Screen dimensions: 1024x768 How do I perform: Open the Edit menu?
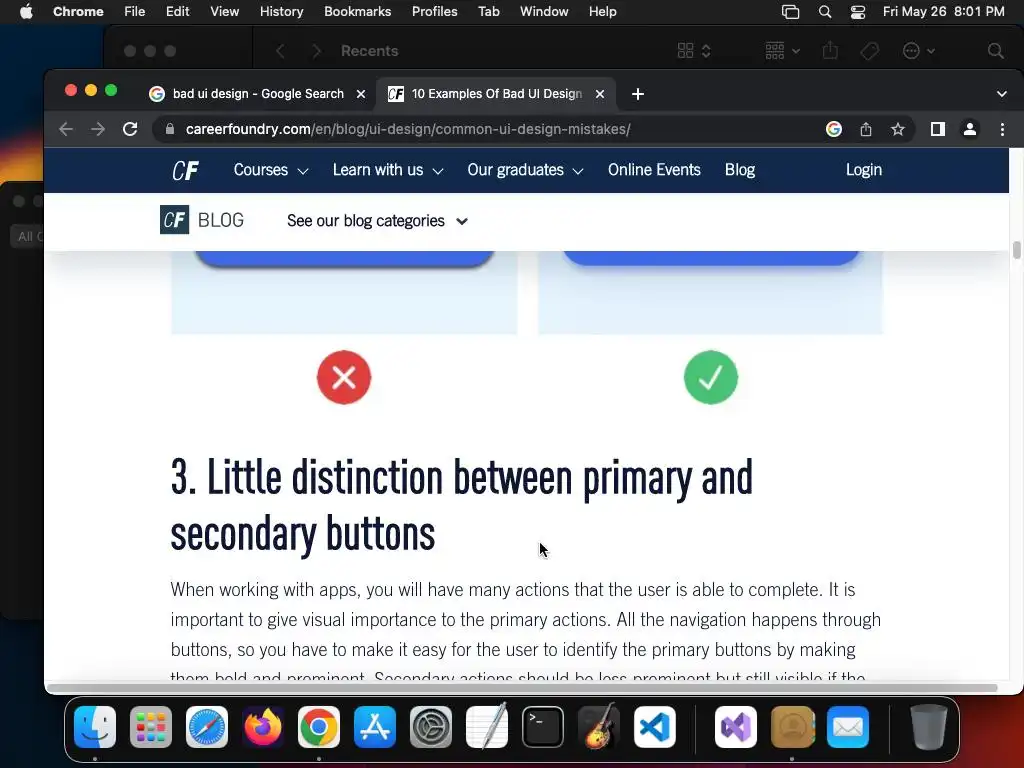coord(177,12)
